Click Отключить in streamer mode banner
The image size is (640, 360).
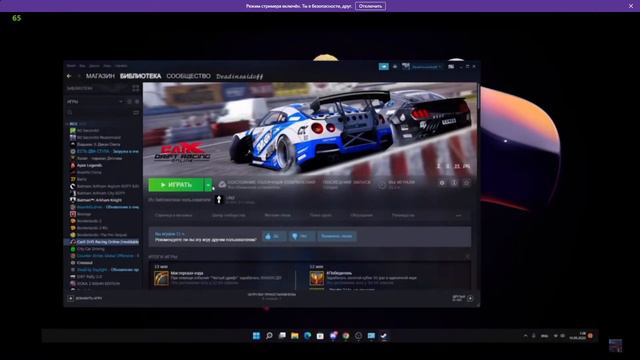pyautogui.click(x=370, y=6)
